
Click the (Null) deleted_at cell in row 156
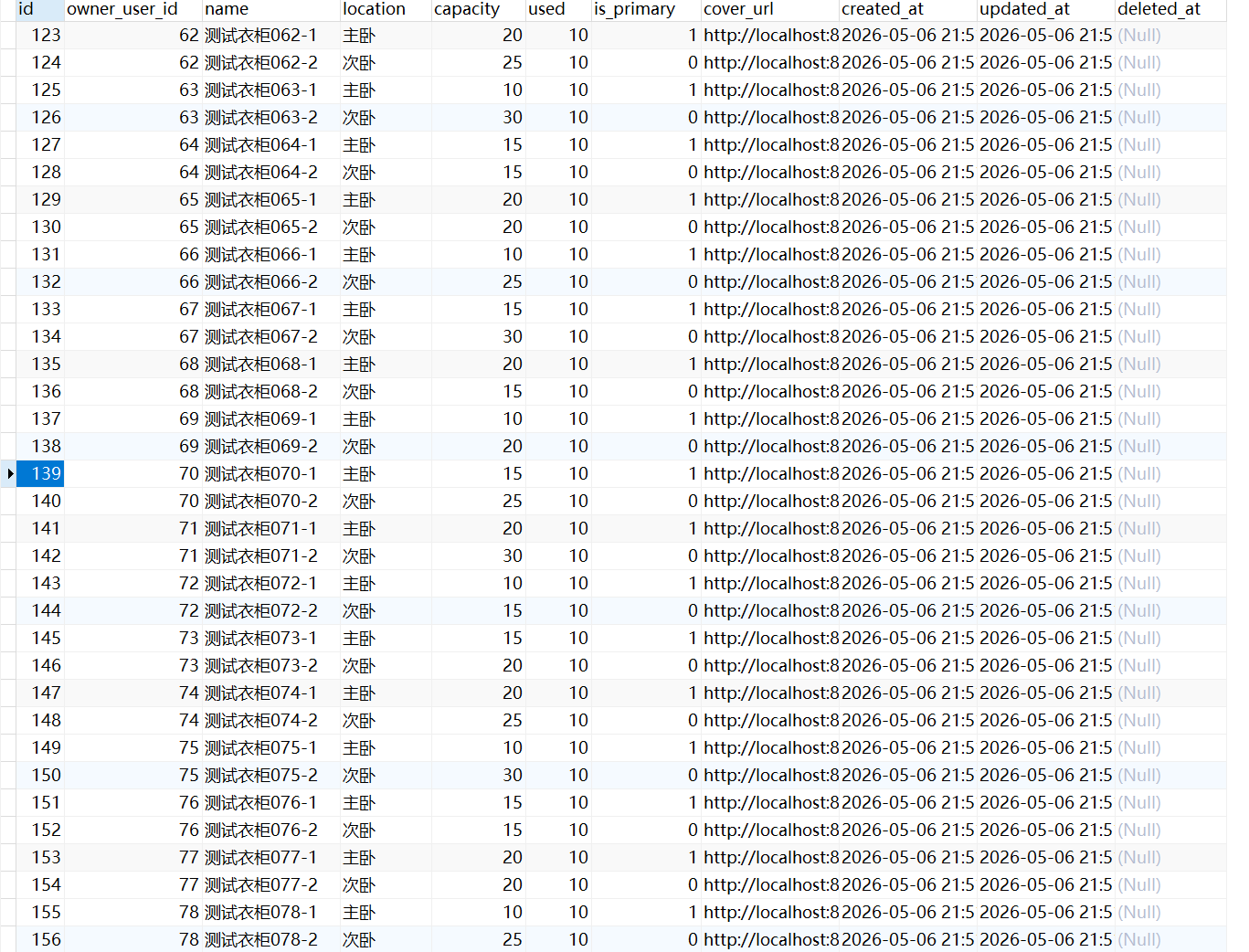tap(1171, 939)
